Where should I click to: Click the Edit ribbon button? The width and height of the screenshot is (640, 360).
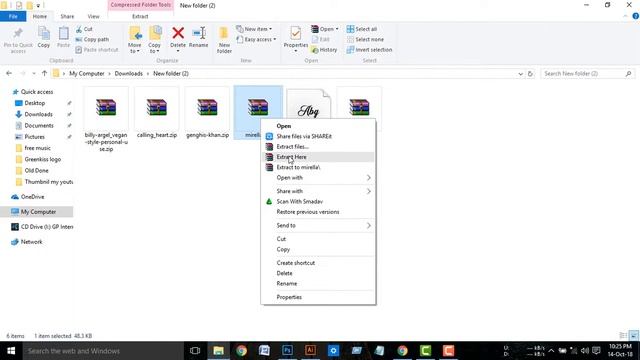click(320, 40)
